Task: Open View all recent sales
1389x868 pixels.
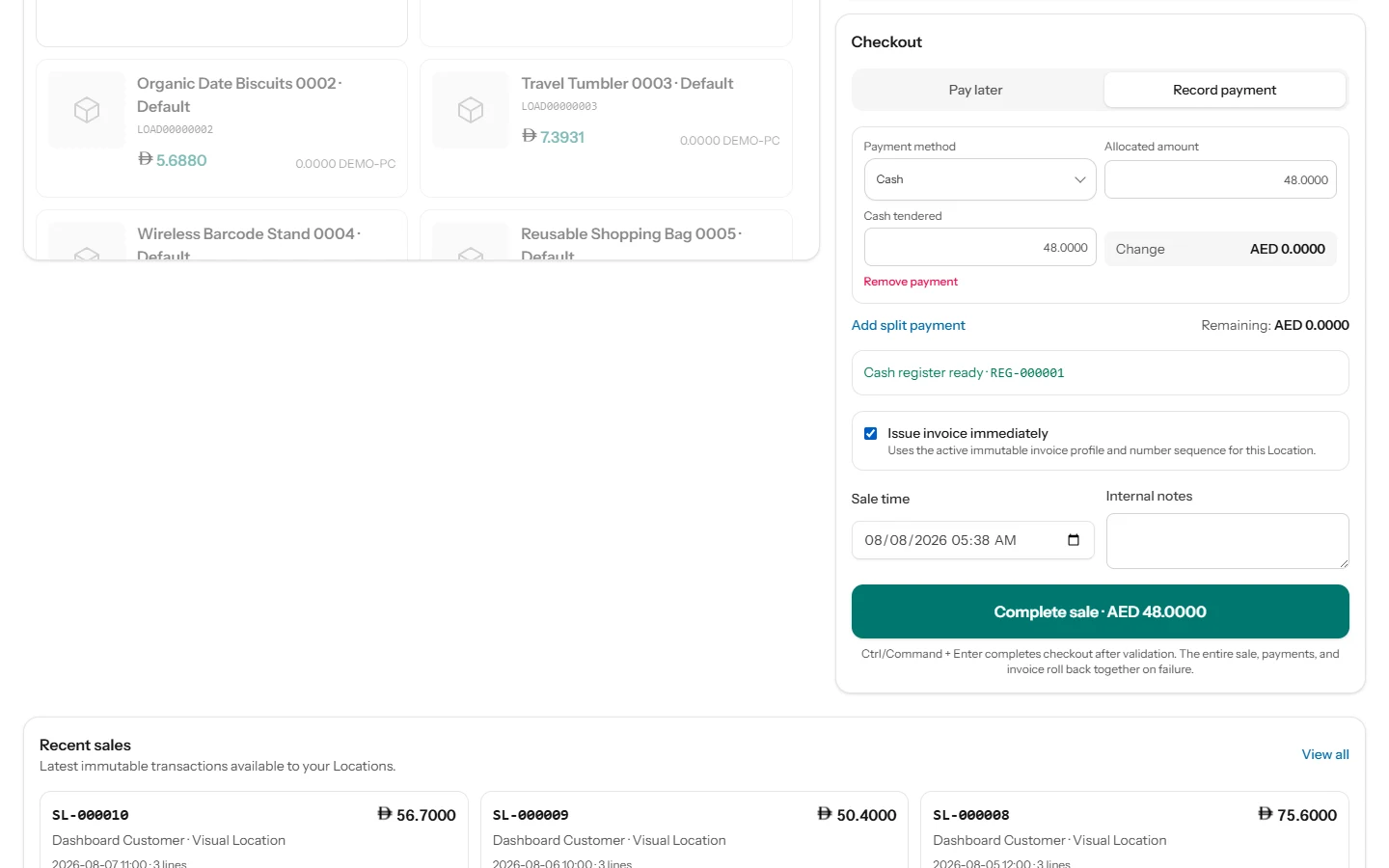Action: coord(1325,754)
